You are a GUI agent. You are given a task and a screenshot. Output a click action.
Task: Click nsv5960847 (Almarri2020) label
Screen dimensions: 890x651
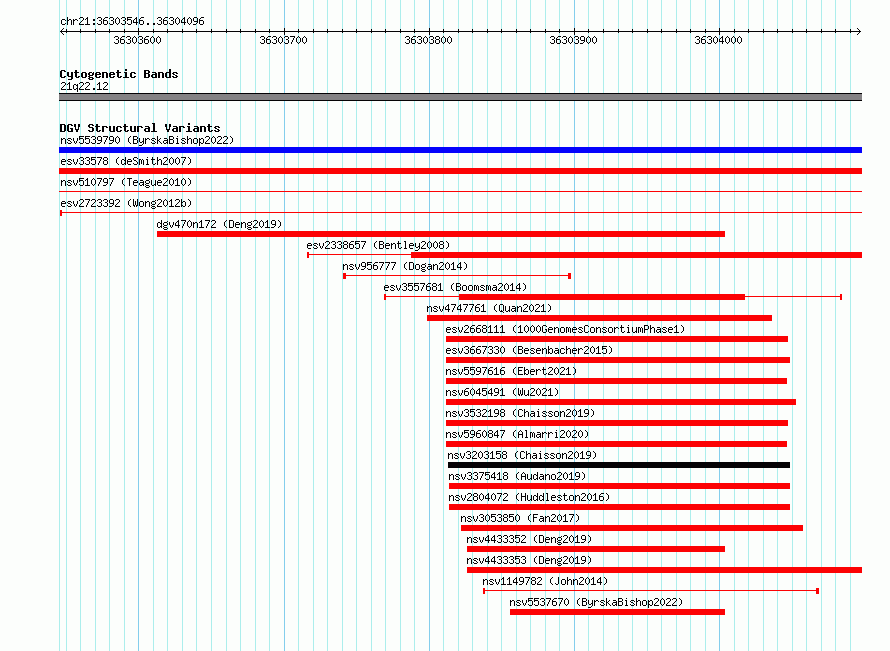pyautogui.click(x=518, y=434)
